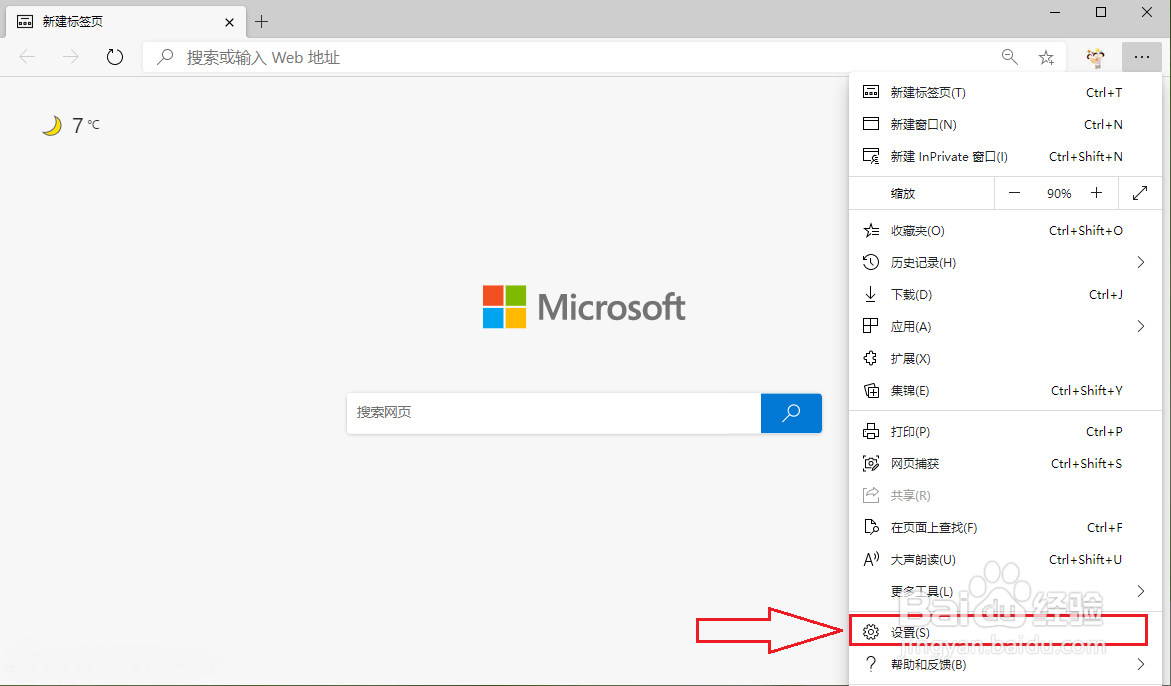Click the blue search button on page

791,413
